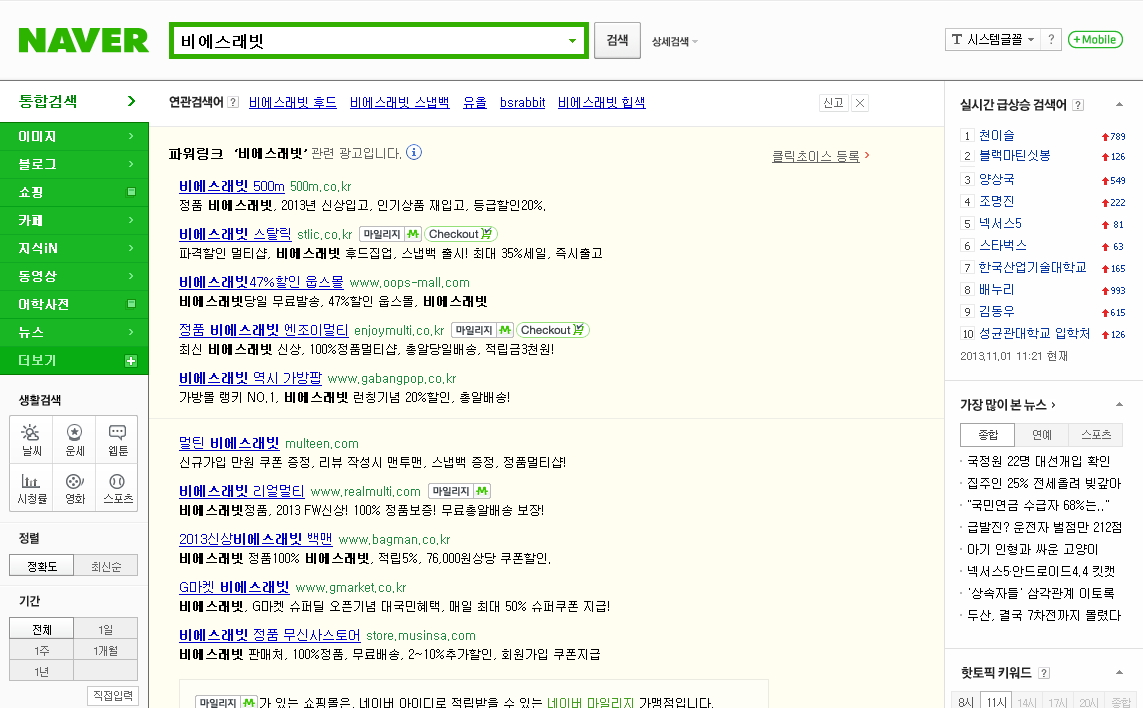
Task: Open search box autocomplete dropdown arrow
Action: coord(572,41)
